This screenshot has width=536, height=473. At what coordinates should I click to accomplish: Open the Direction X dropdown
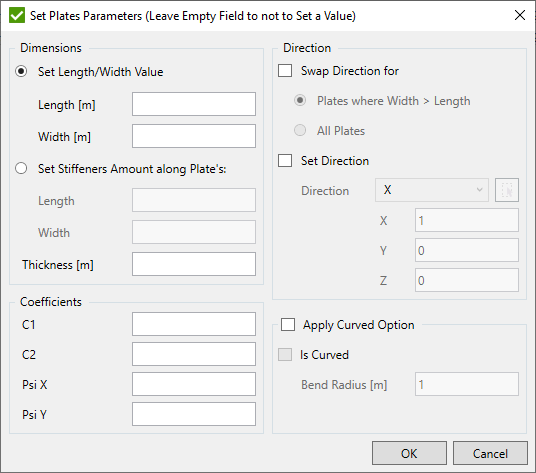431,190
